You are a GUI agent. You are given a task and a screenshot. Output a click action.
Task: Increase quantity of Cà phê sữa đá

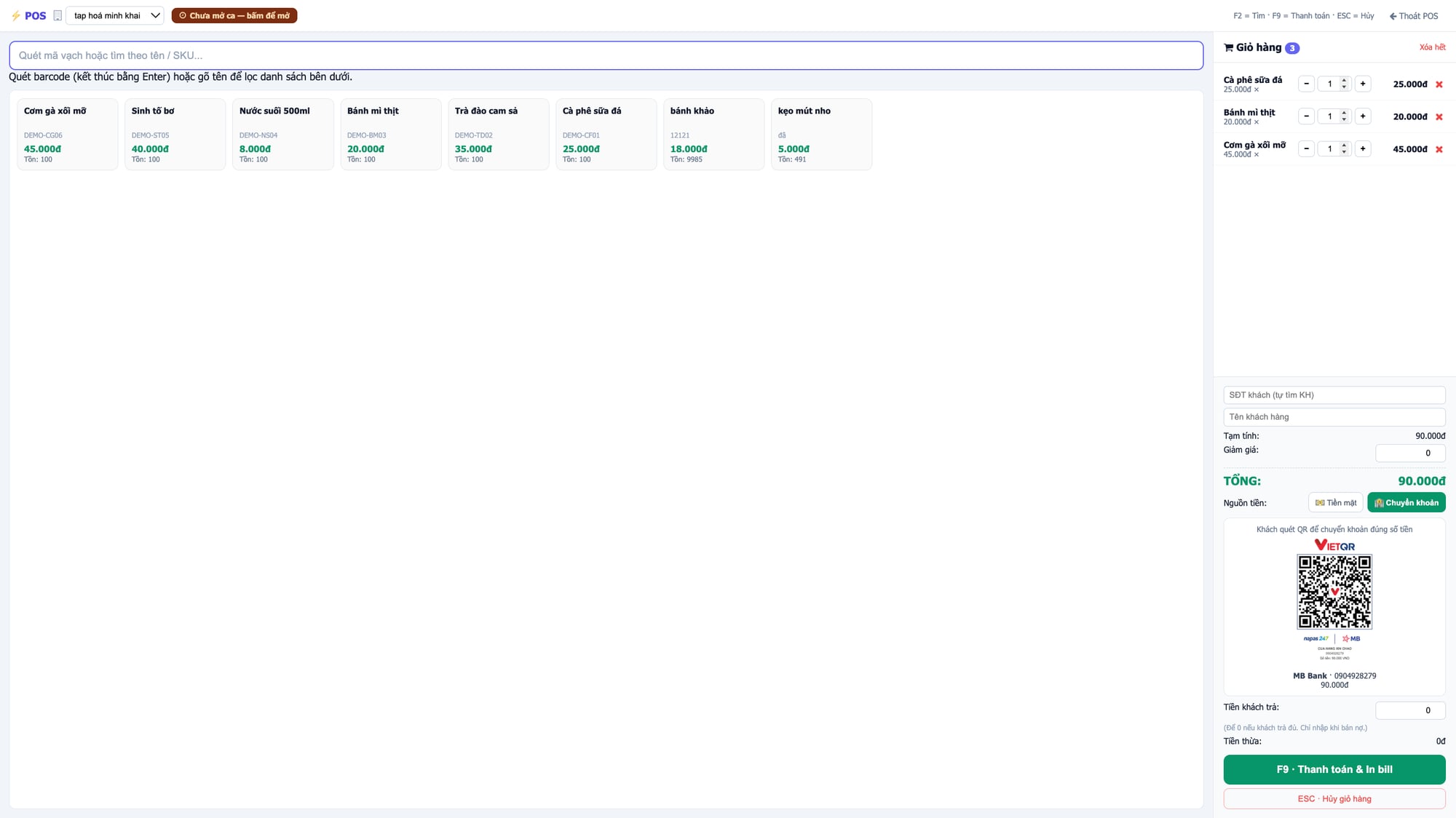click(1363, 84)
